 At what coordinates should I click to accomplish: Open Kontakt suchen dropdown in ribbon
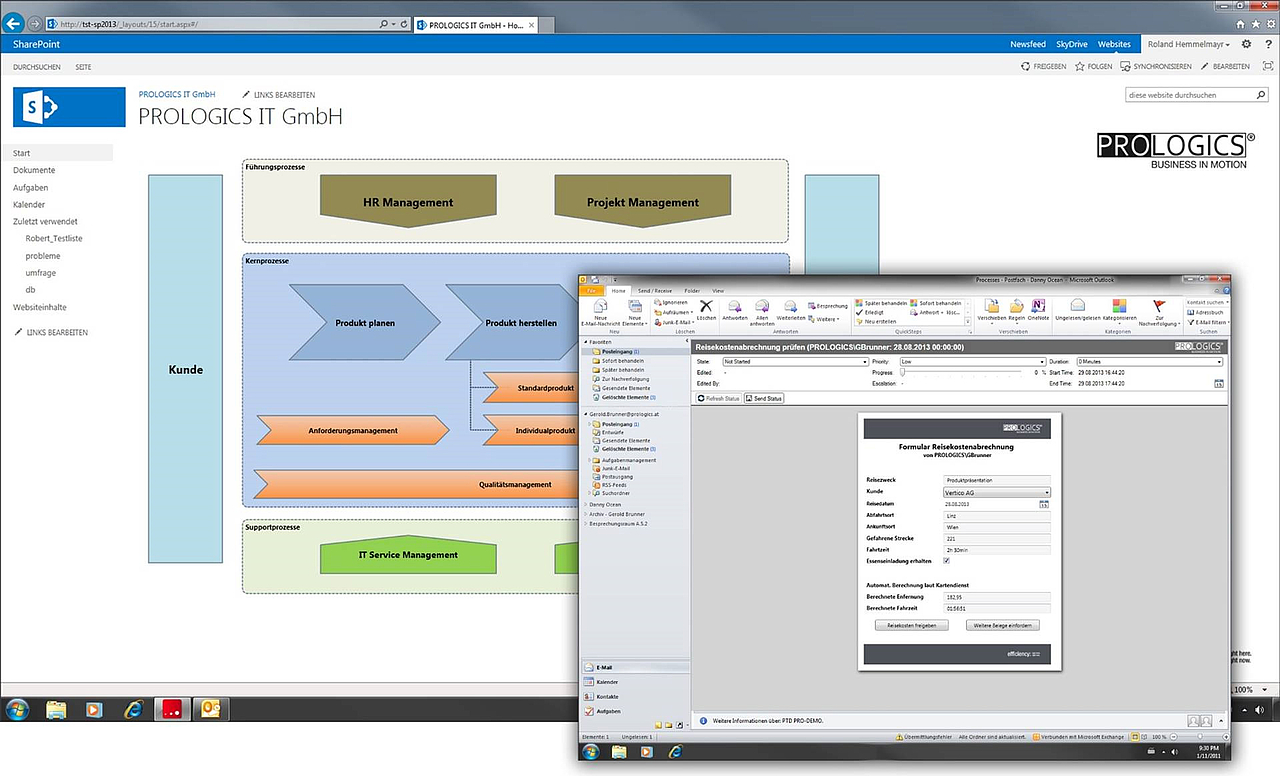click(x=1207, y=302)
